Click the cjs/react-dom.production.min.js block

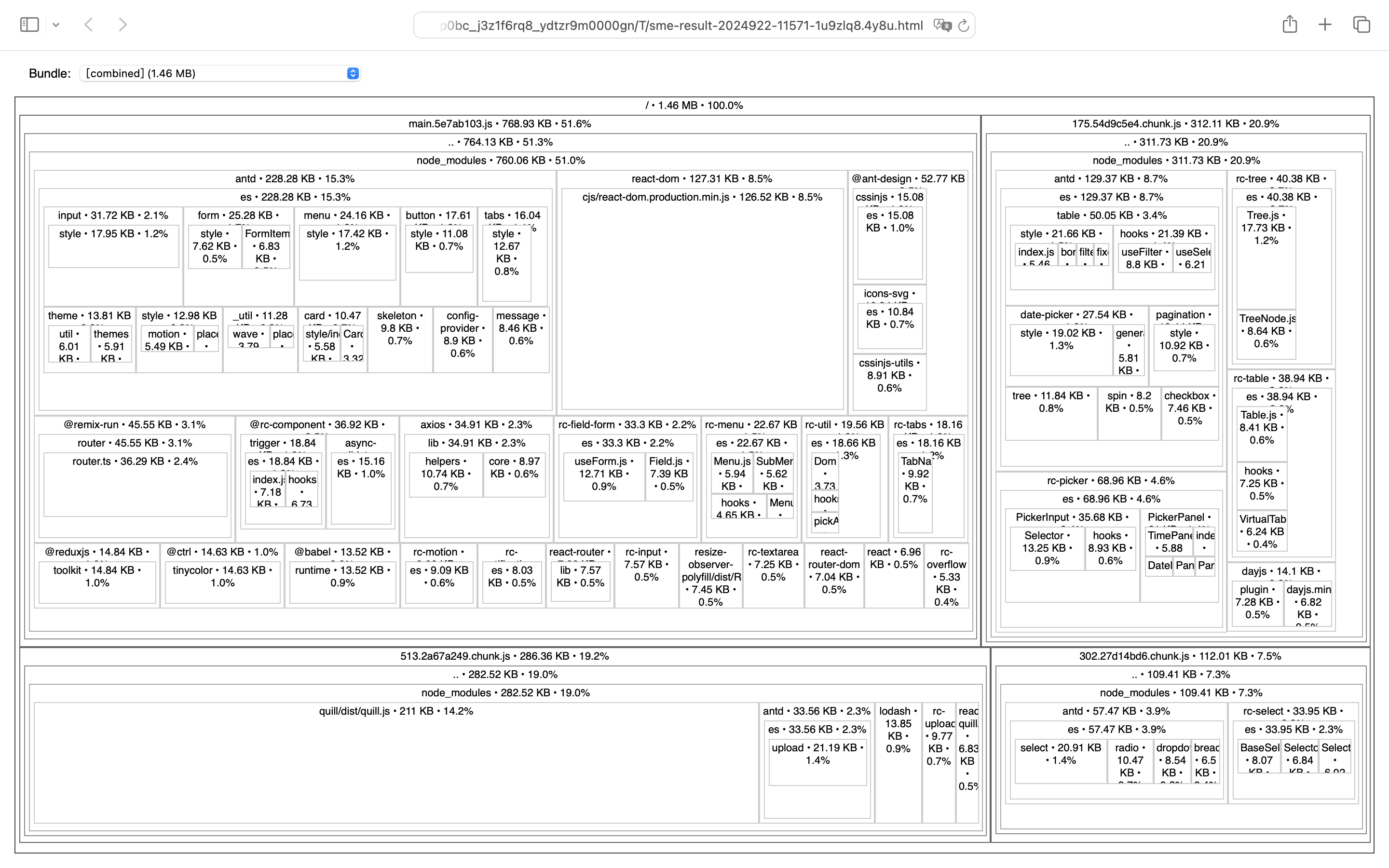tap(702, 298)
